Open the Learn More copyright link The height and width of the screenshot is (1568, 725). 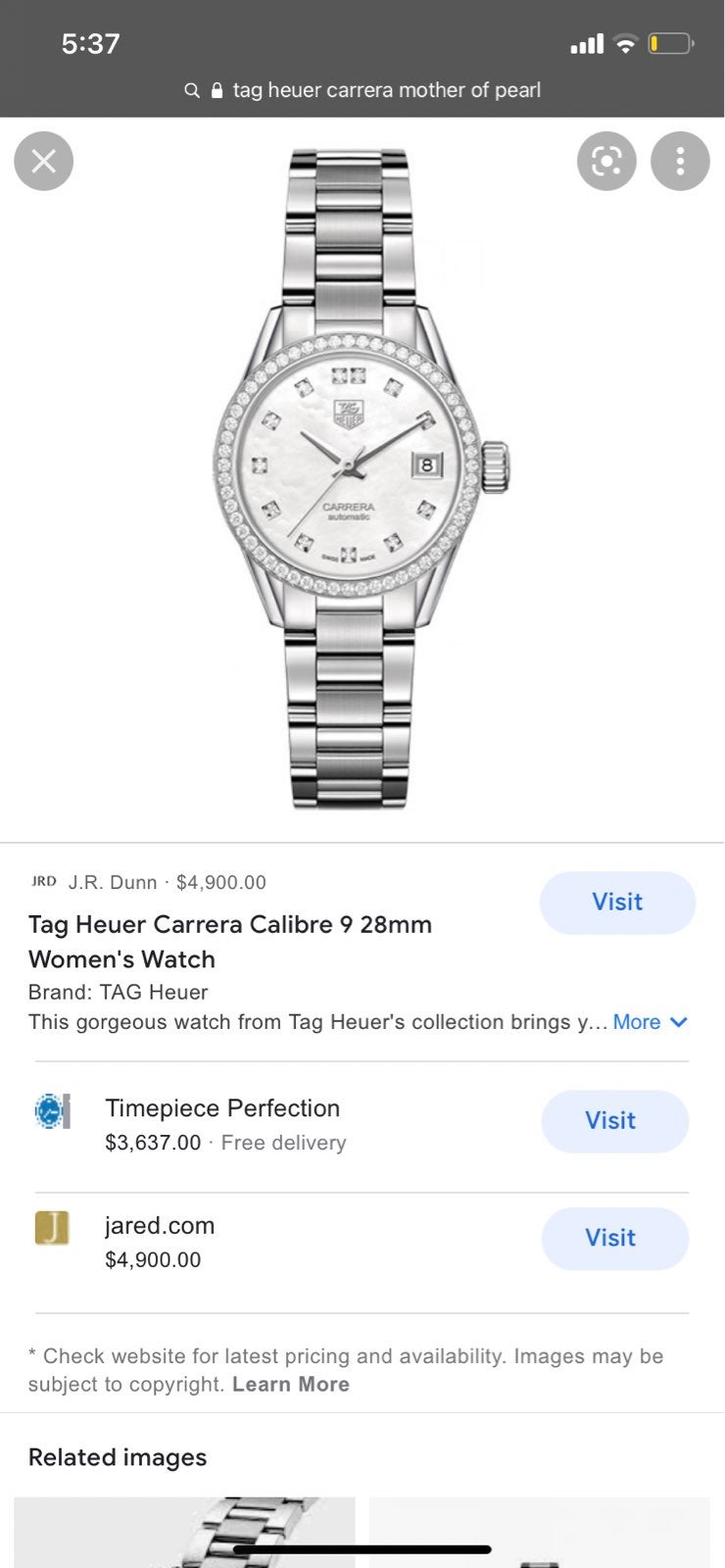pos(291,1384)
